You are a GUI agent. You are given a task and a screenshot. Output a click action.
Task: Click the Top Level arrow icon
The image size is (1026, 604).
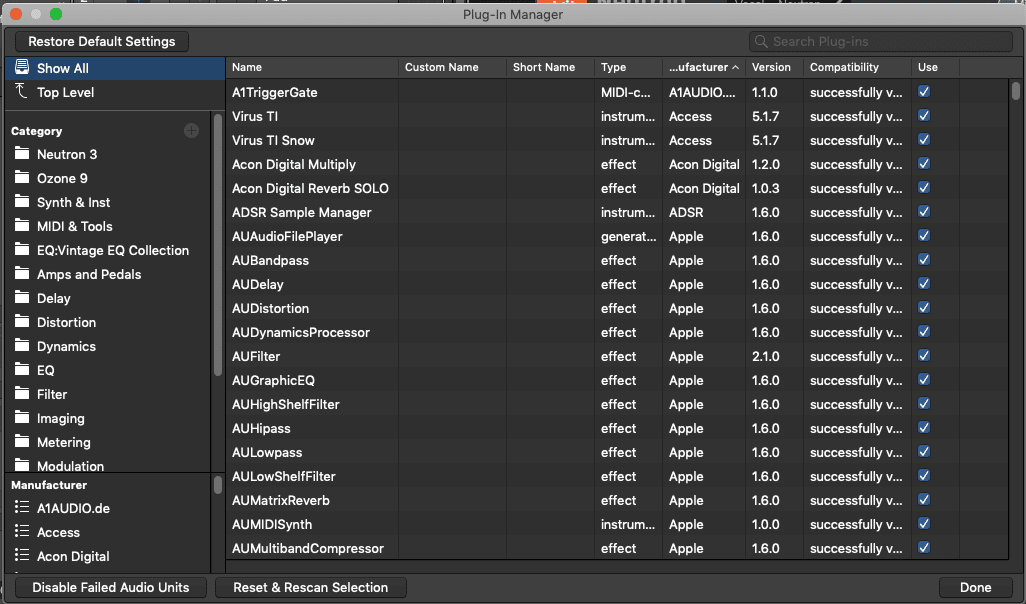tap(22, 92)
